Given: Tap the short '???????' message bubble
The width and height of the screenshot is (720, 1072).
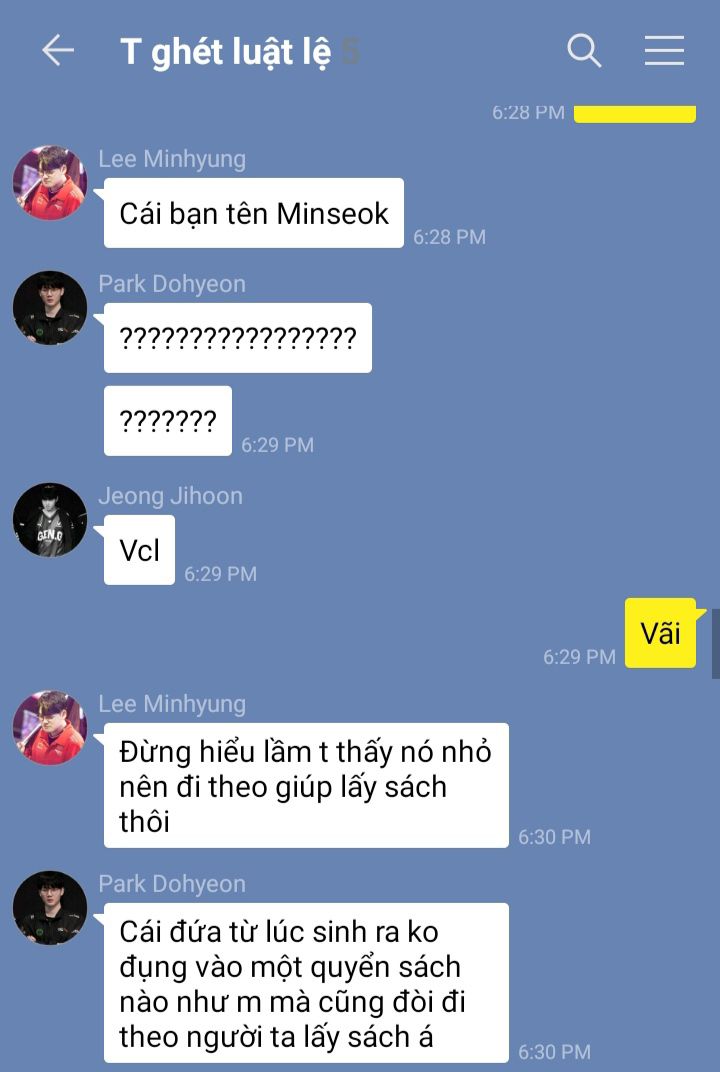Looking at the screenshot, I should (x=168, y=420).
